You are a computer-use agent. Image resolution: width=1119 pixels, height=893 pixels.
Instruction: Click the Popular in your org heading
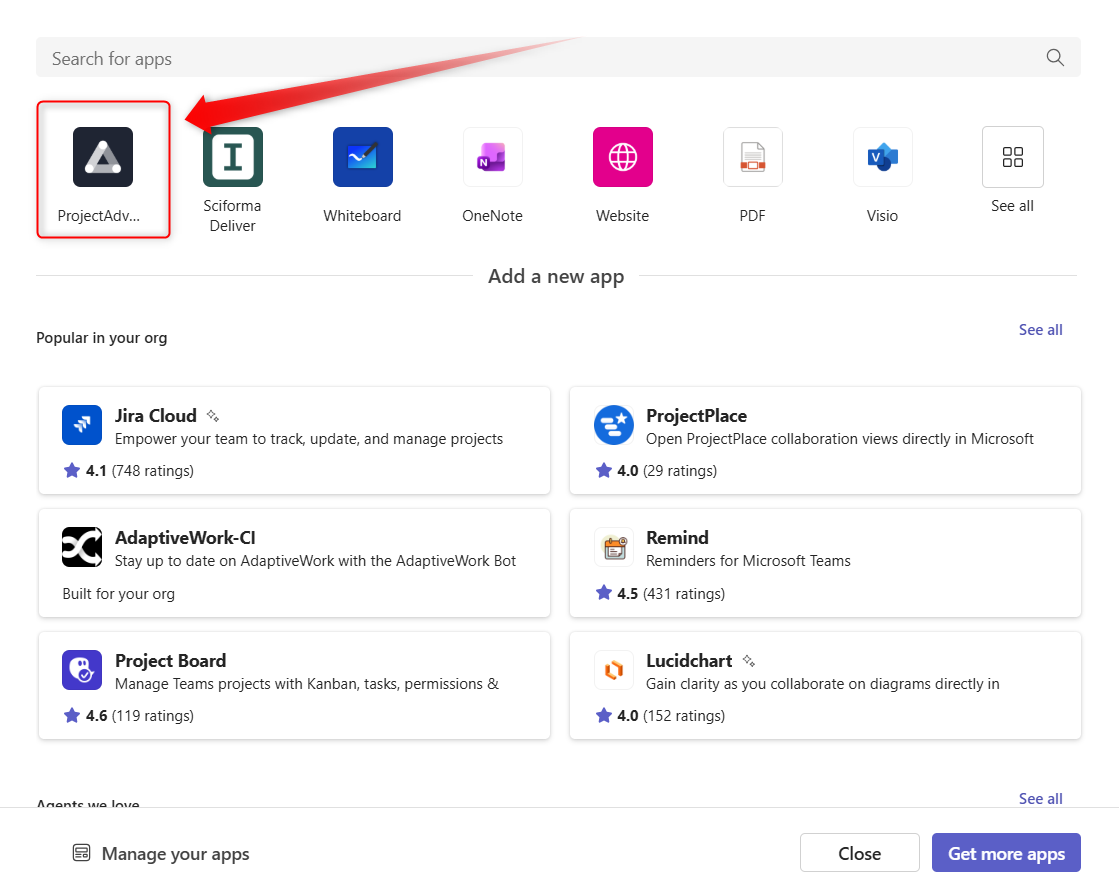coord(101,338)
